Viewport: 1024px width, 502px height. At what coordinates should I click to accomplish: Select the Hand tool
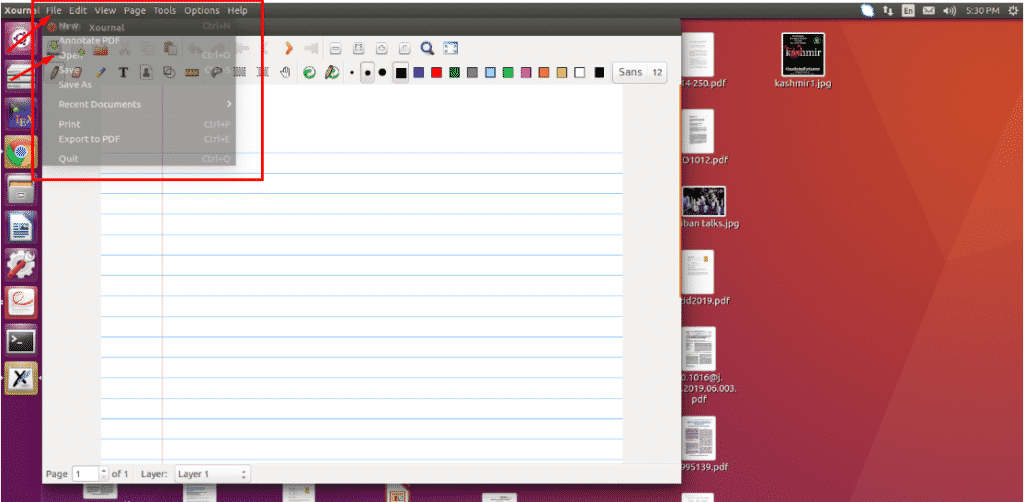pyautogui.click(x=285, y=72)
